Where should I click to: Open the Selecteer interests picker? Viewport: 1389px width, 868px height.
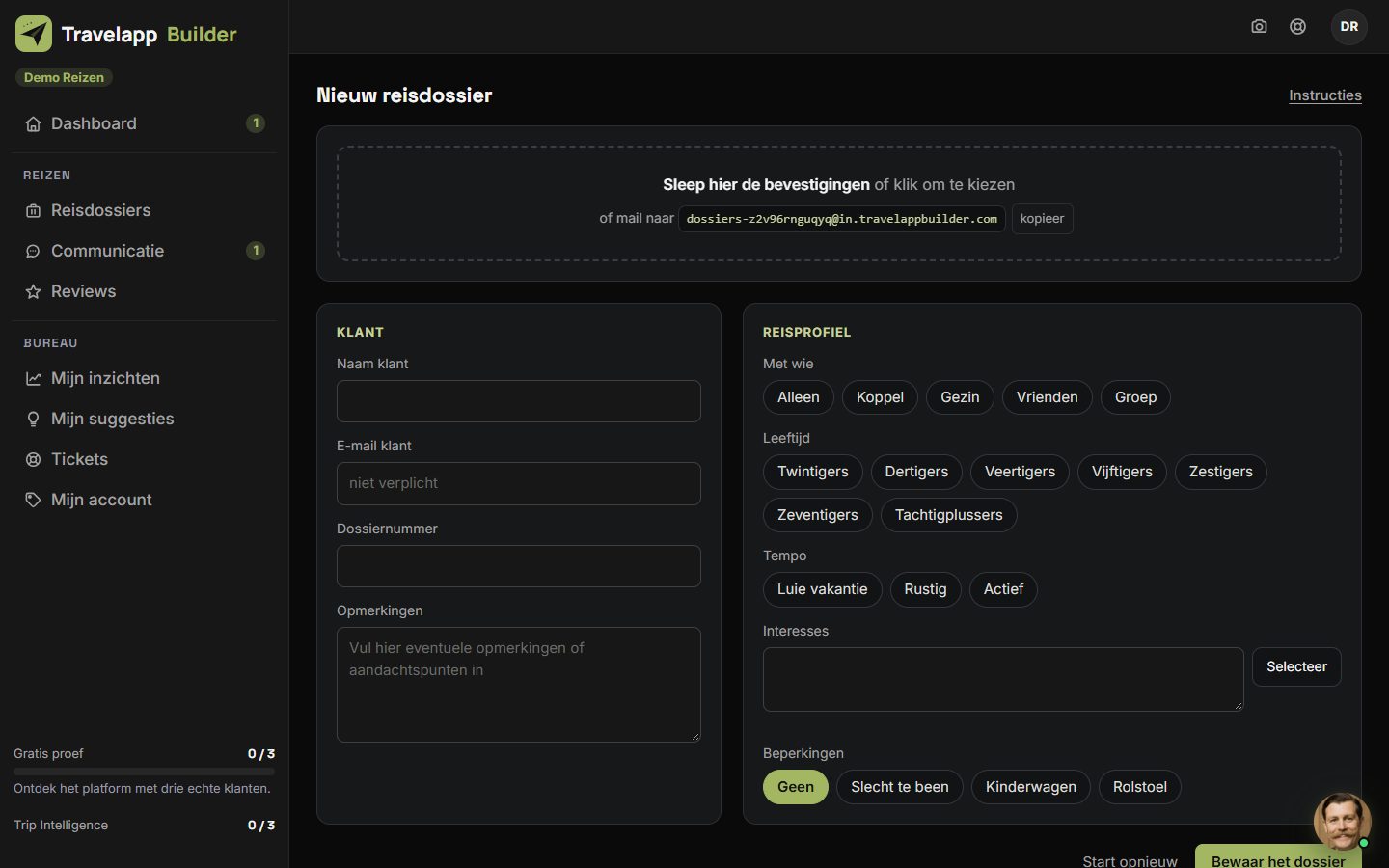pos(1296,666)
